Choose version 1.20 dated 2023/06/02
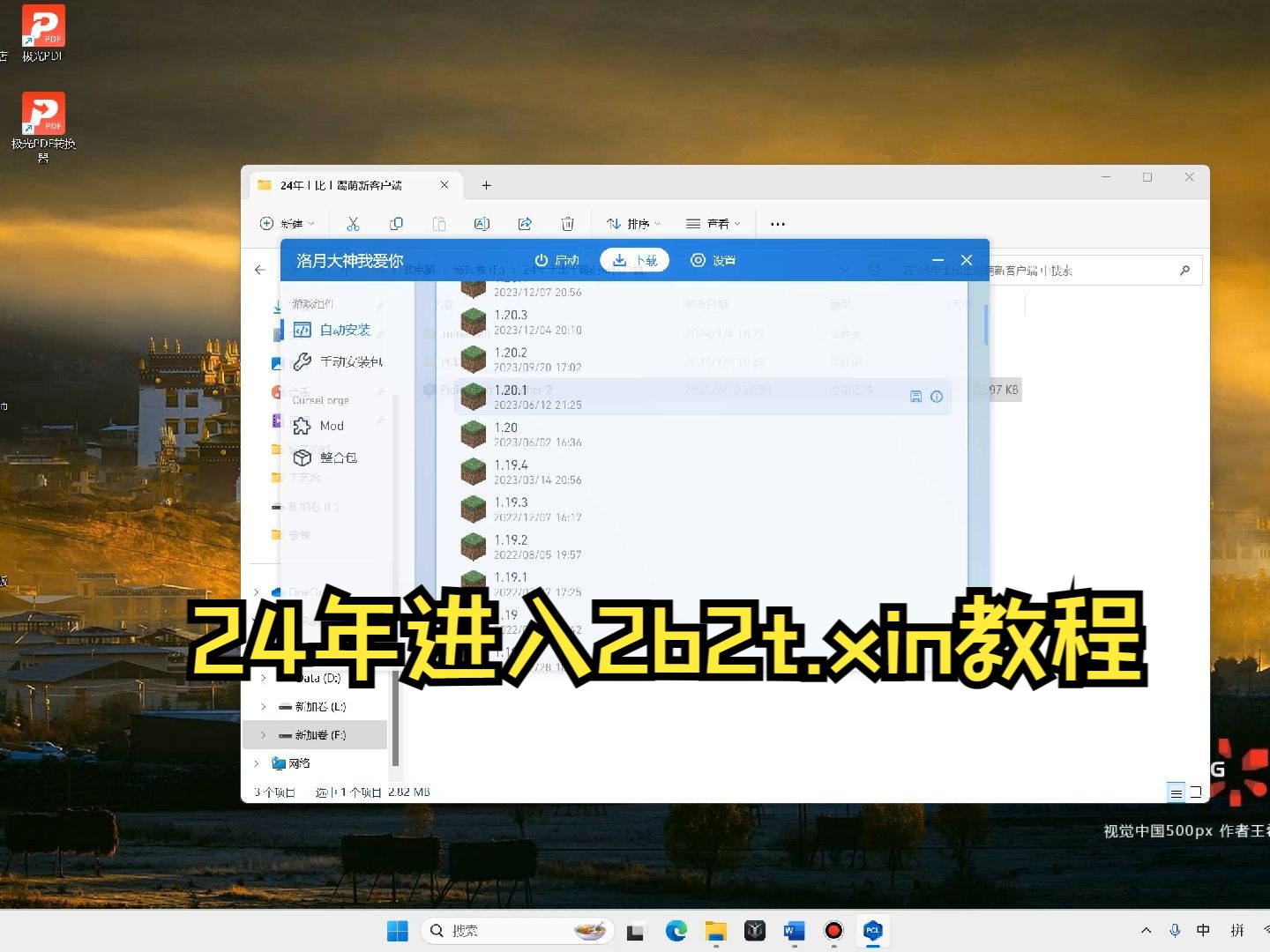This screenshot has height=952, width=1270. (x=703, y=434)
